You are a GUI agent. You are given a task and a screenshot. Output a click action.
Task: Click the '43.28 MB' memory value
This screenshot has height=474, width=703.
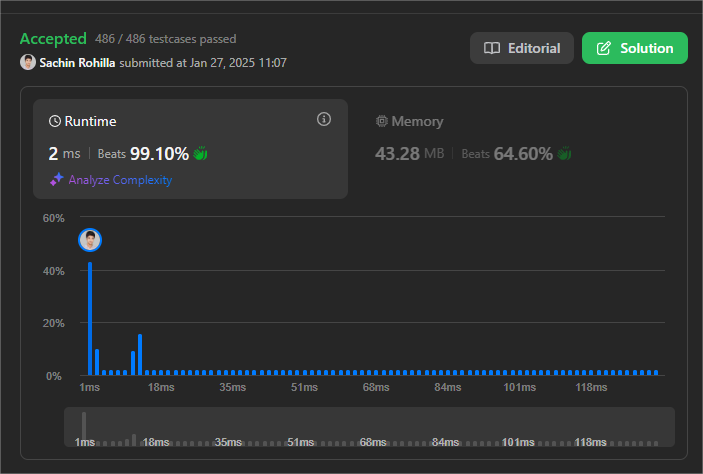pyautogui.click(x=409, y=154)
